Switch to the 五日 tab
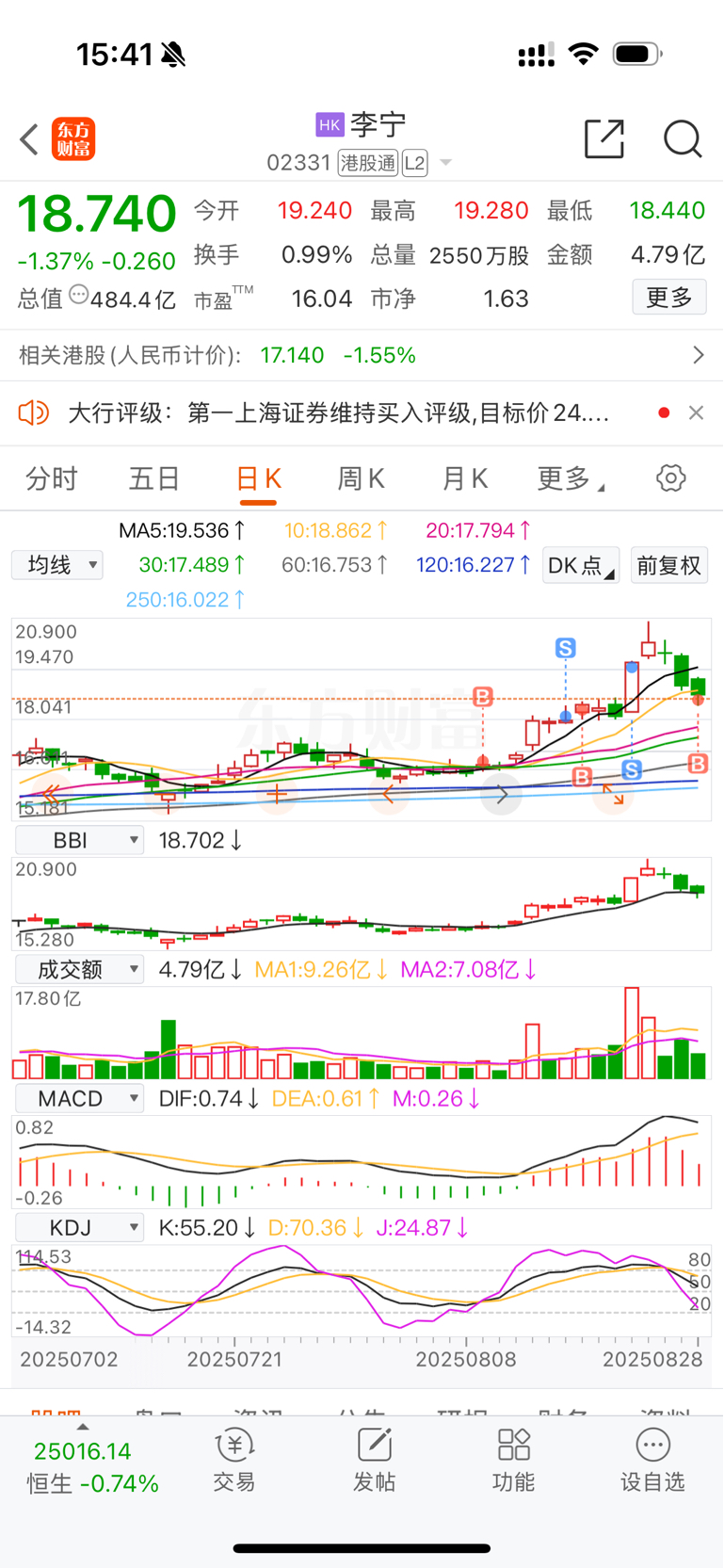The width and height of the screenshot is (724, 1568). (154, 478)
